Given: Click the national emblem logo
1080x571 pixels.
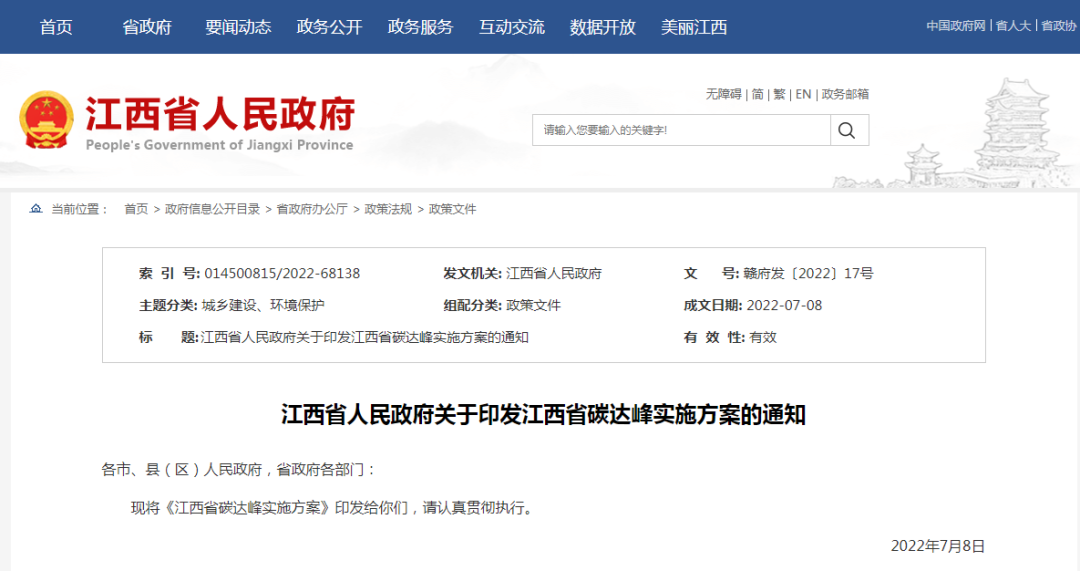Looking at the screenshot, I should [x=46, y=121].
